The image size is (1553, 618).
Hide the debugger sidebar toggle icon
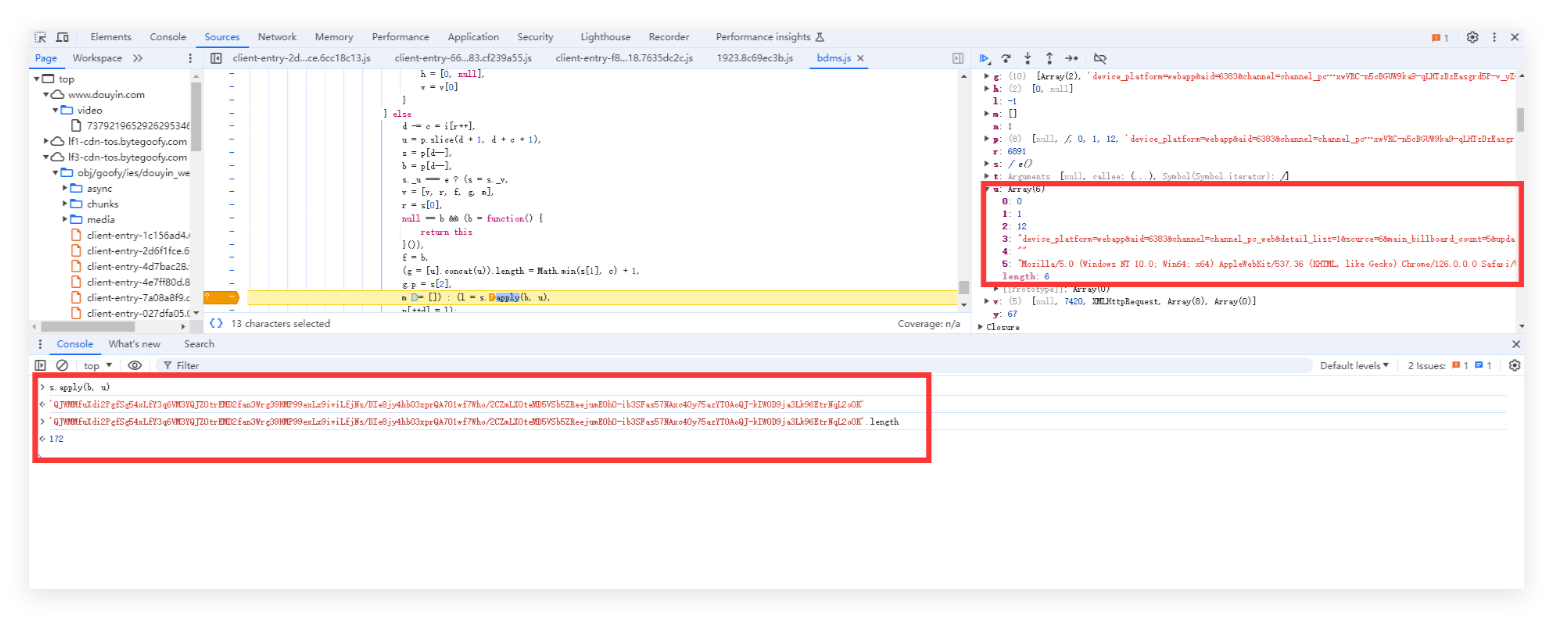(x=958, y=58)
